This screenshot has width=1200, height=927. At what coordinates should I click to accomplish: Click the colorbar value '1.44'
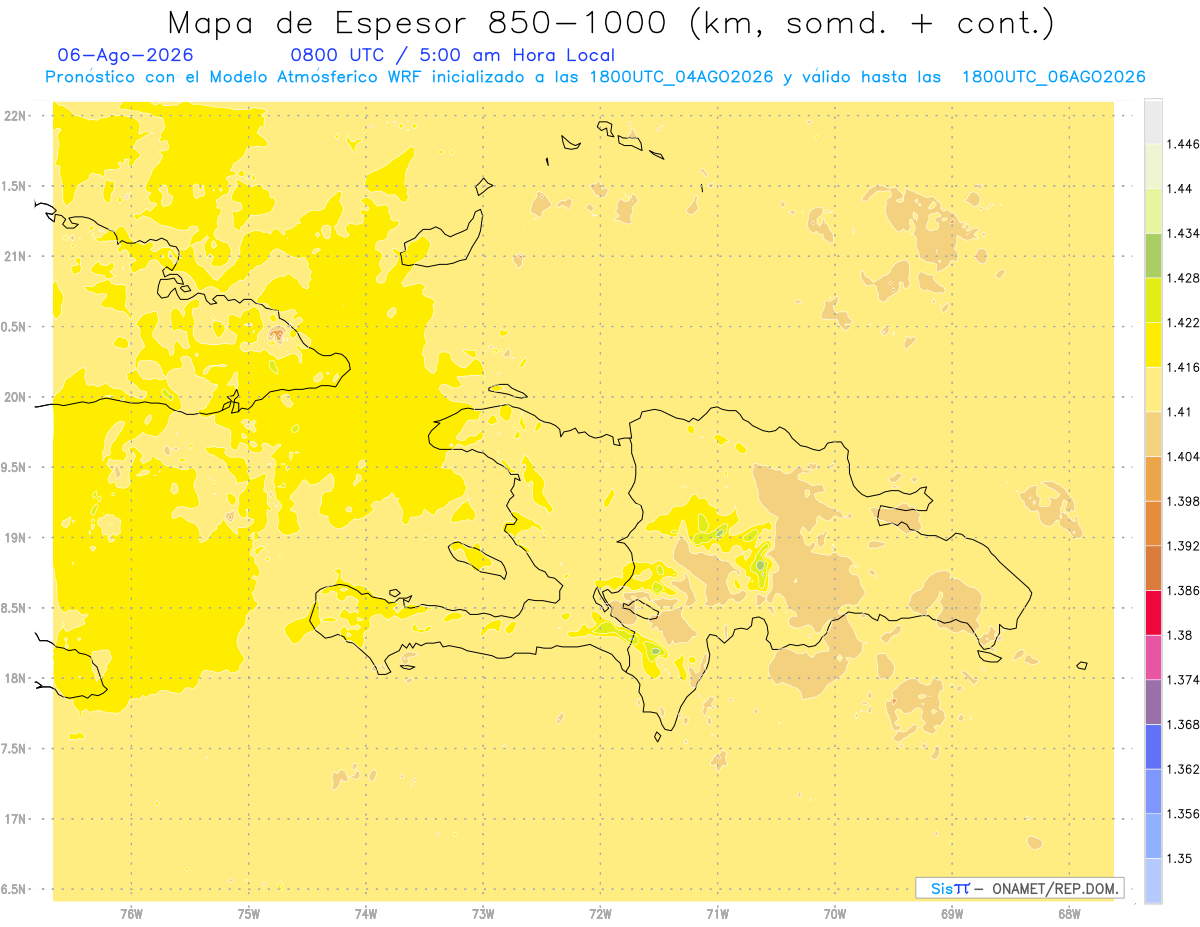pyautogui.click(x=1182, y=189)
